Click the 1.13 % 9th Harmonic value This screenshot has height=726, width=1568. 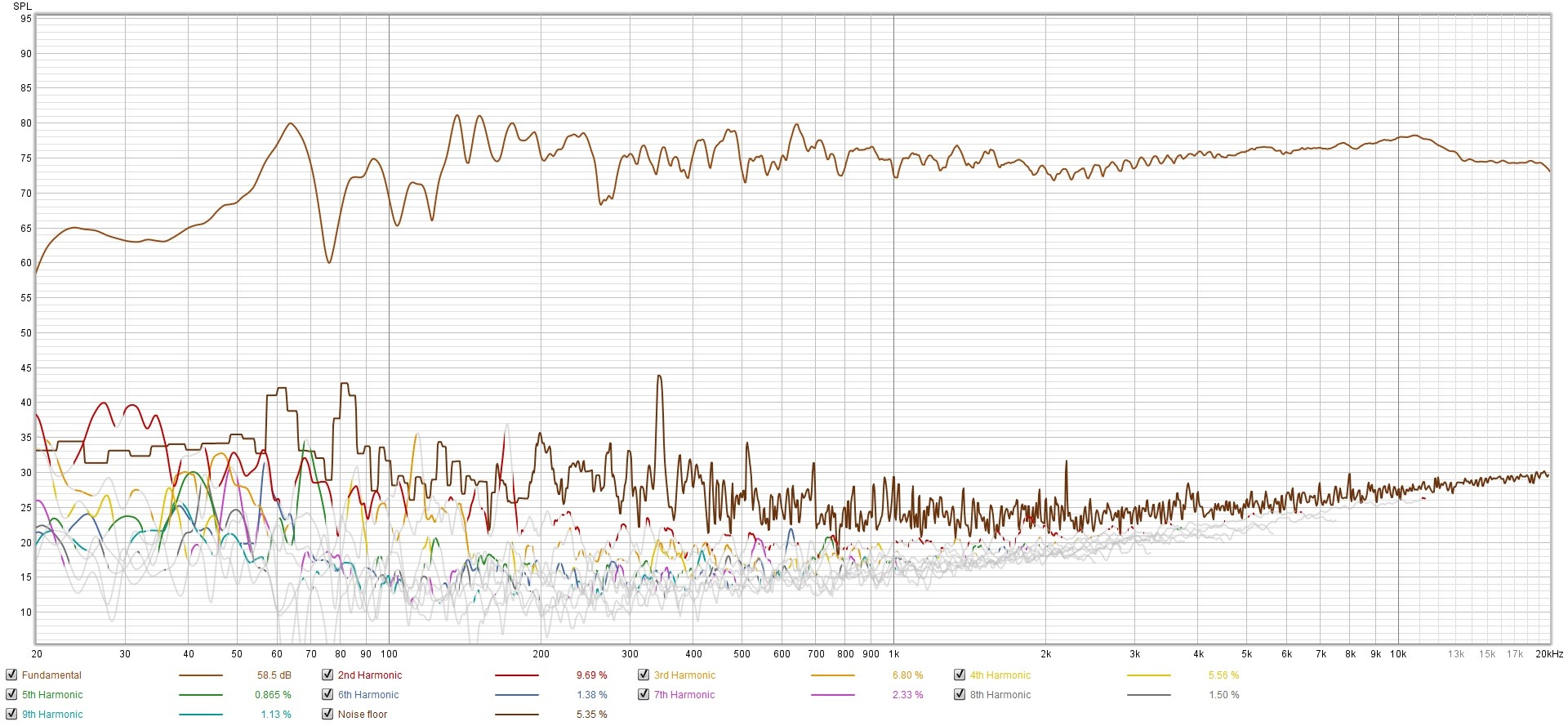coord(275,715)
